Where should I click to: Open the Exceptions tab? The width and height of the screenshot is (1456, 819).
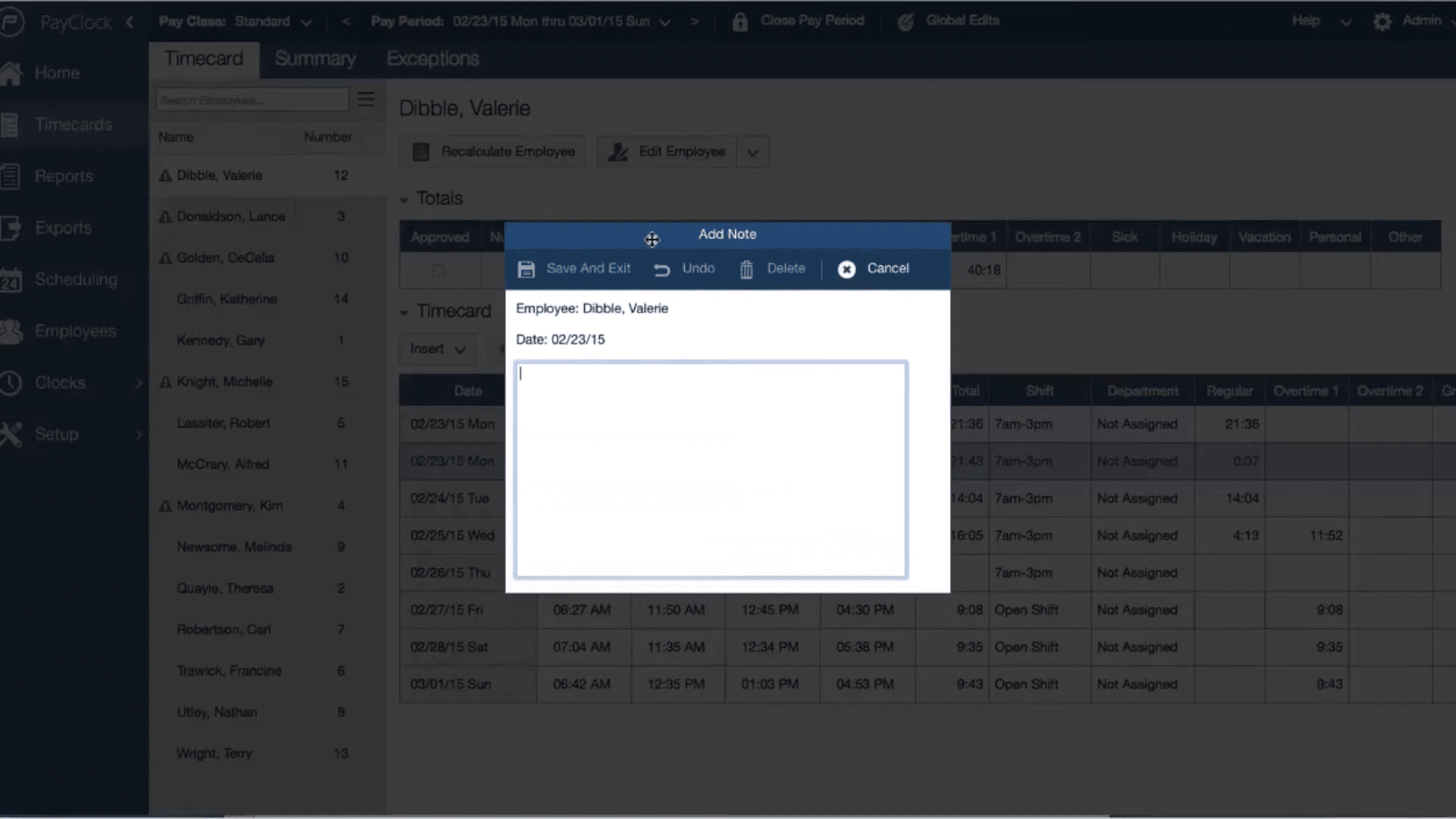[x=432, y=58]
